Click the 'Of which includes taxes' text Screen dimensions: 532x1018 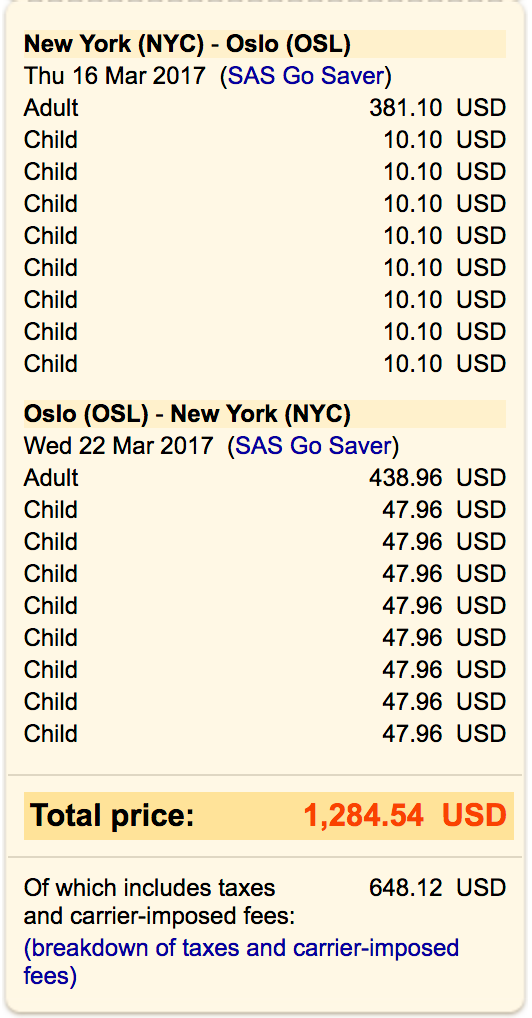coord(149,888)
